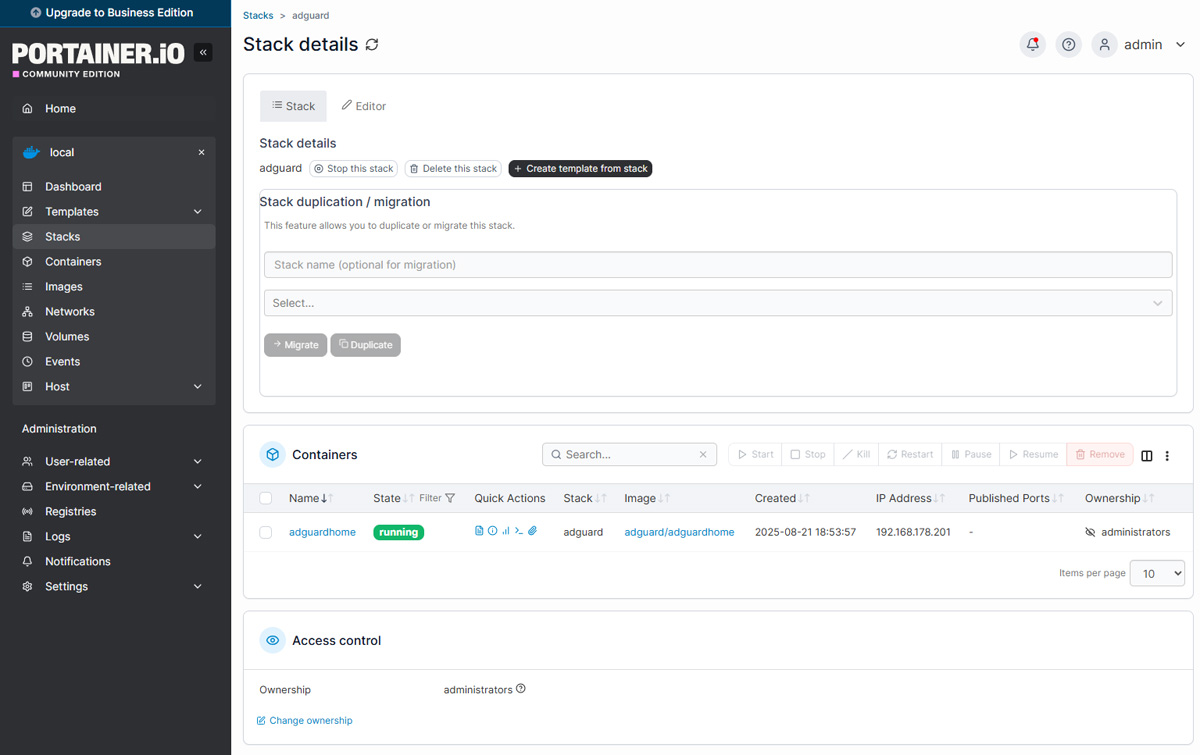The width and height of the screenshot is (1200, 755).
Task: Open Events in the sidebar
Action: [114, 361]
